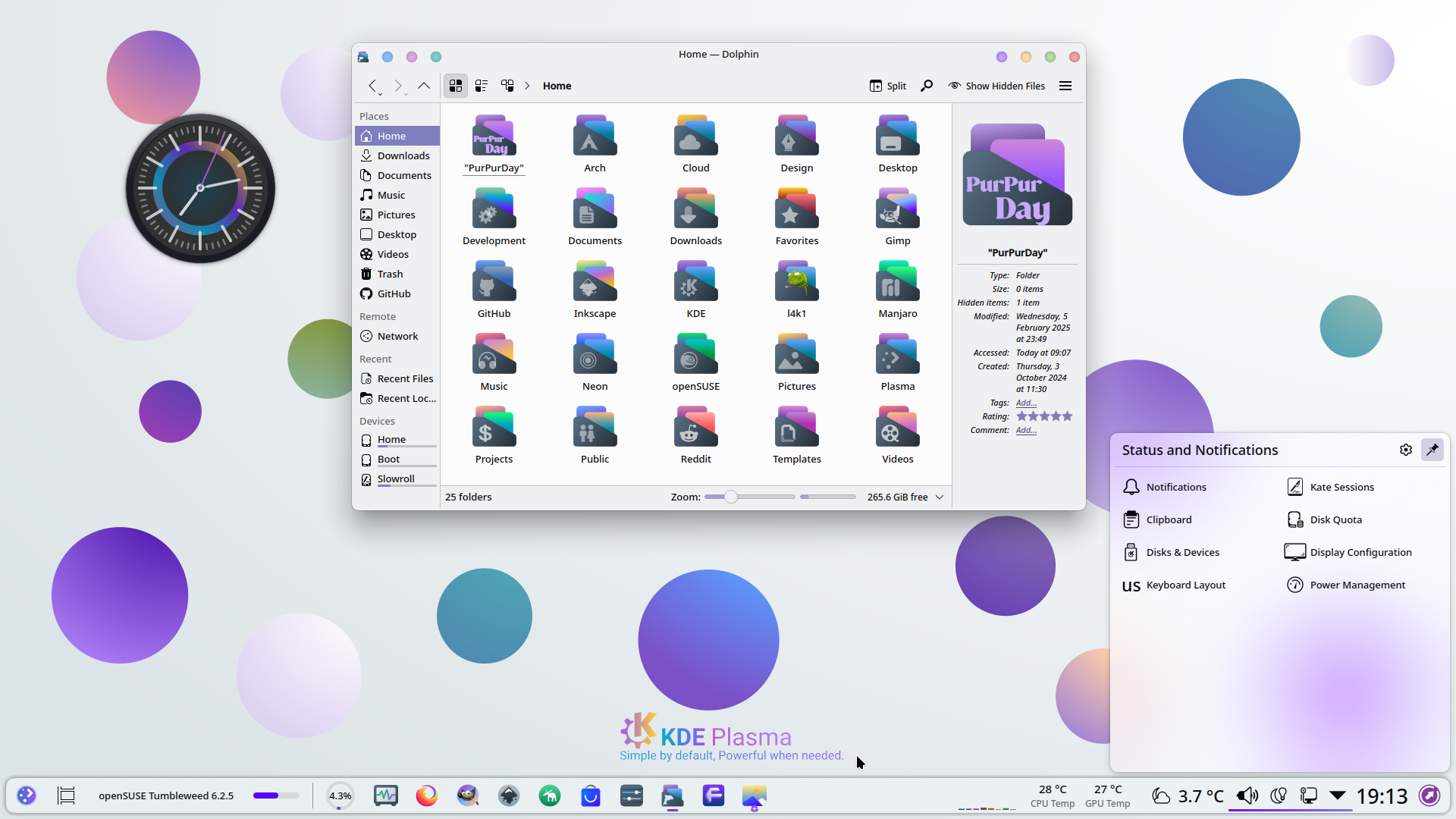The width and height of the screenshot is (1456, 819).
Task: Open Trash in Places panel
Action: click(x=397, y=274)
